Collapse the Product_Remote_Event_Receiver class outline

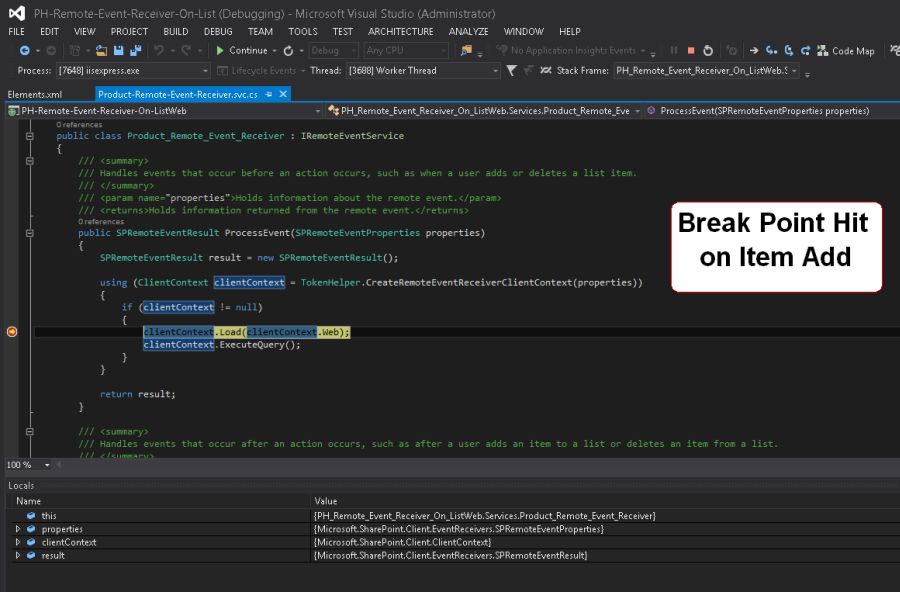pyautogui.click(x=30, y=136)
